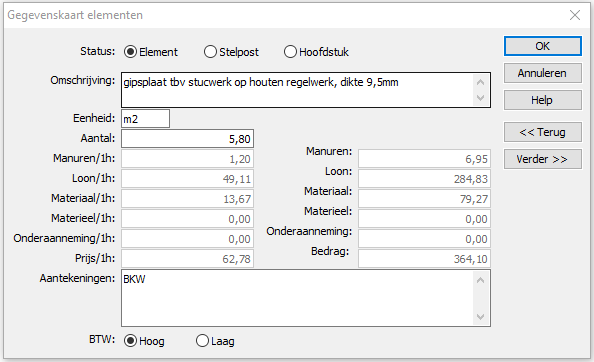Advance with Verder >> button
The width and height of the screenshot is (594, 362).
[x=542, y=159]
